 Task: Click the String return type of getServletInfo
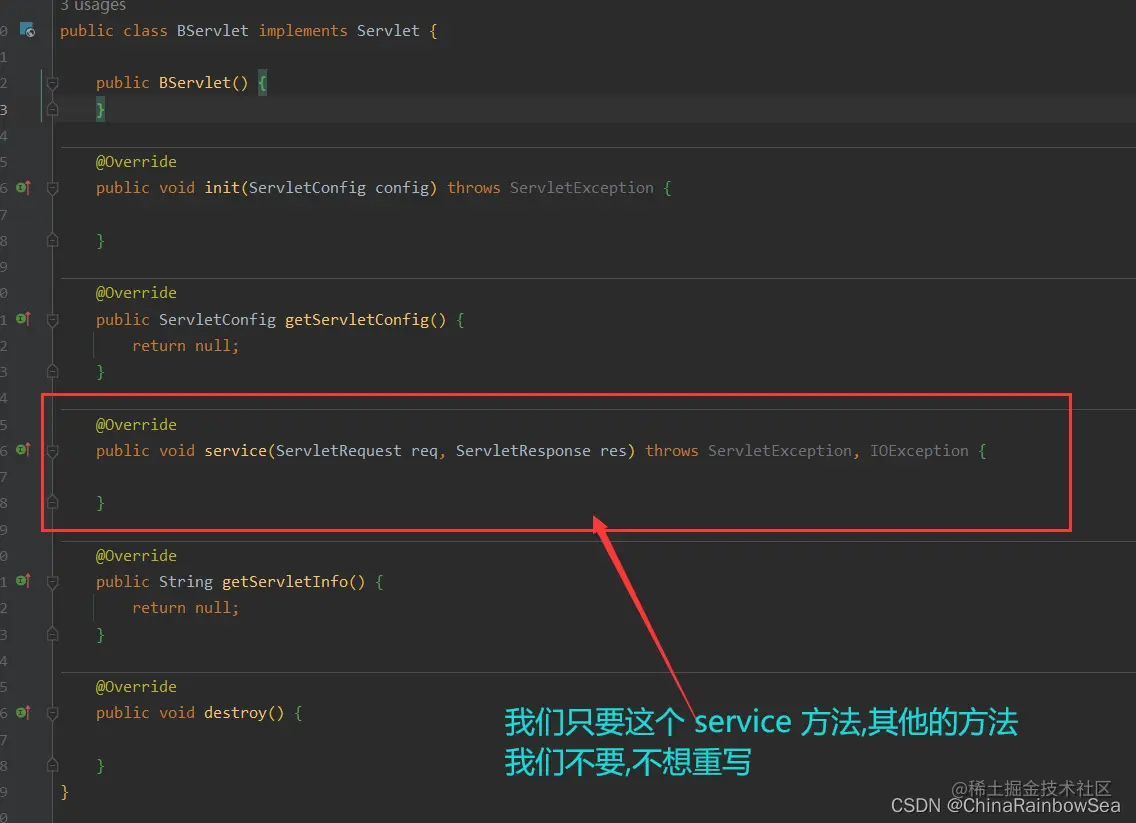185,582
